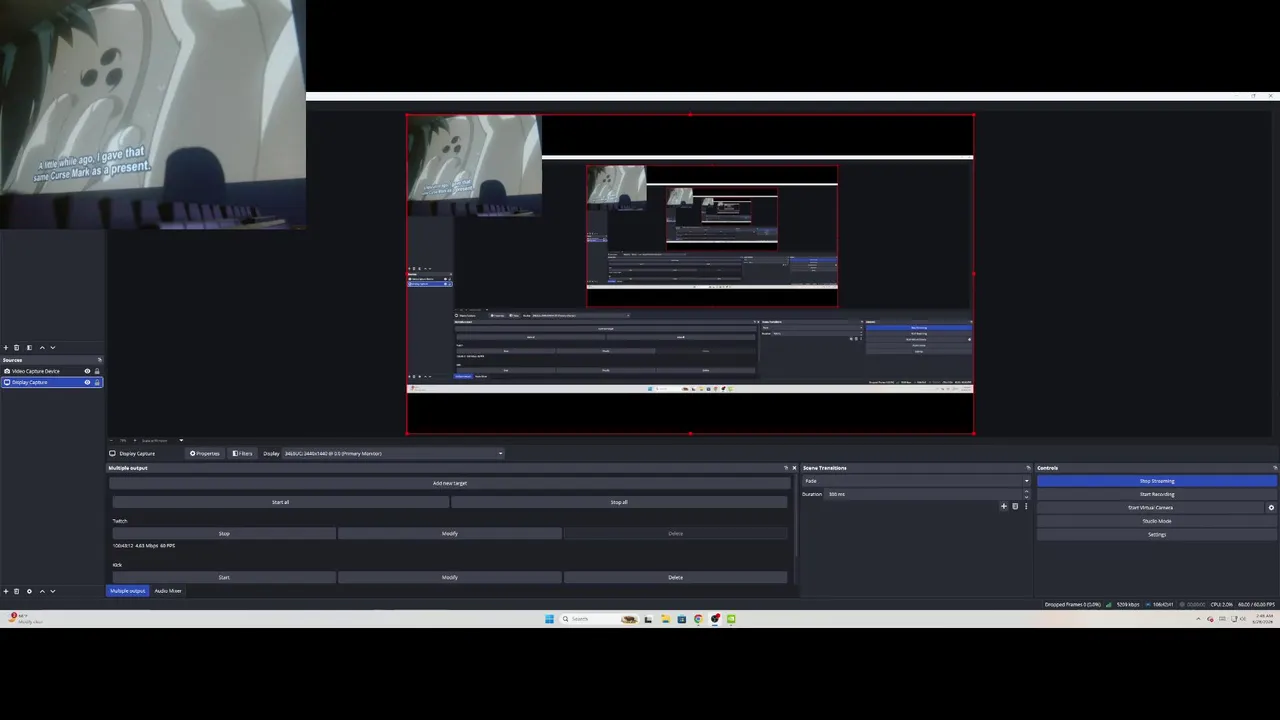Remove scene with scenes toolbar trash icon
Image resolution: width=1280 pixels, height=720 pixels.
[17, 348]
